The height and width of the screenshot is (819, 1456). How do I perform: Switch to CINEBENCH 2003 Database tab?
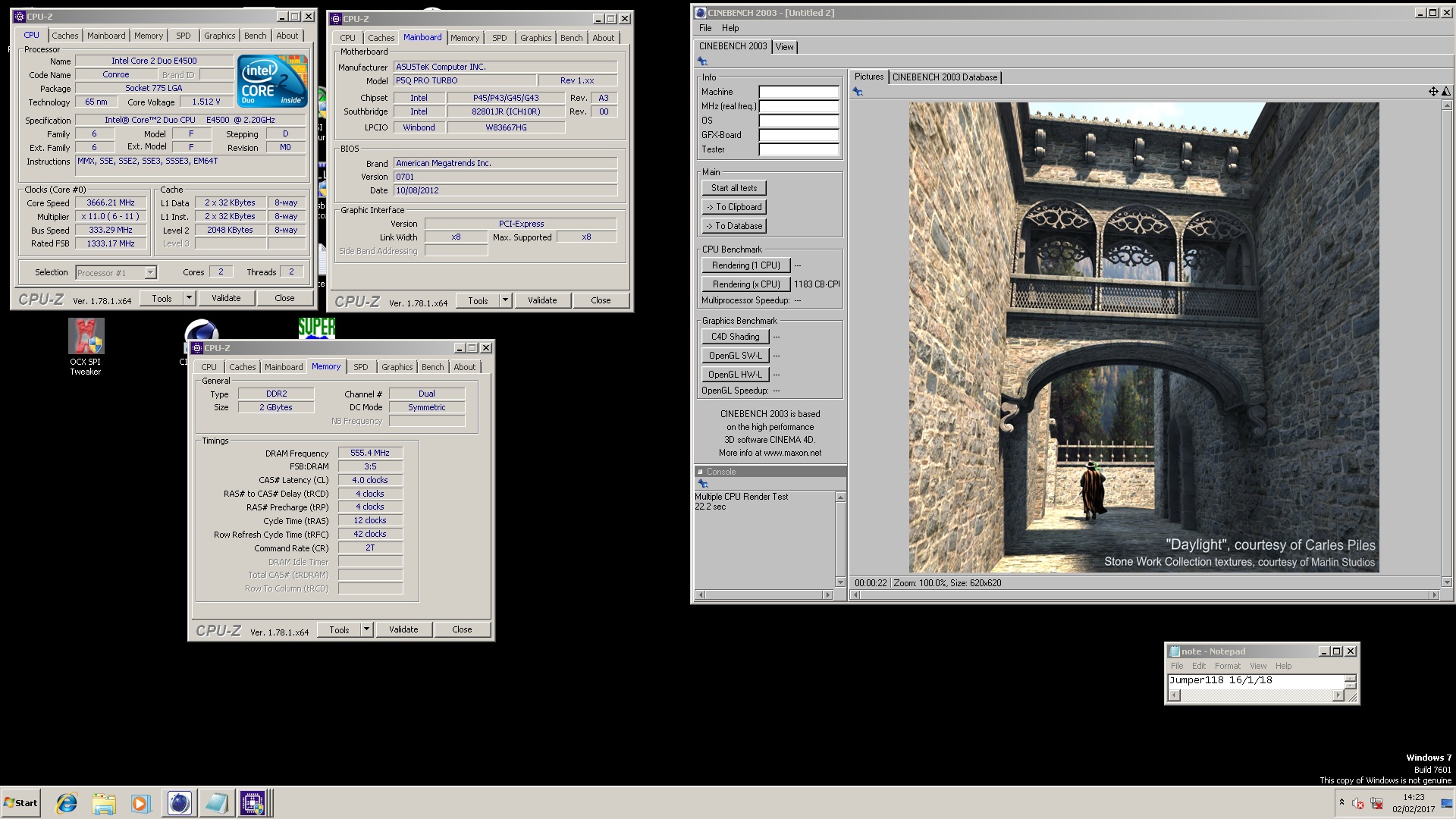pos(945,77)
